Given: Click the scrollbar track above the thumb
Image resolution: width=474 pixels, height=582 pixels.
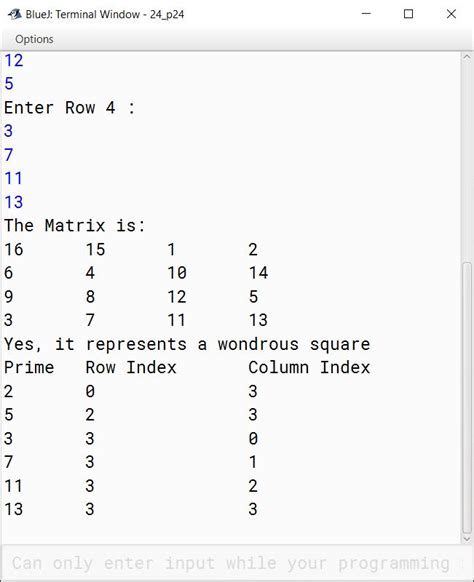Looking at the screenshot, I should click(467, 162).
